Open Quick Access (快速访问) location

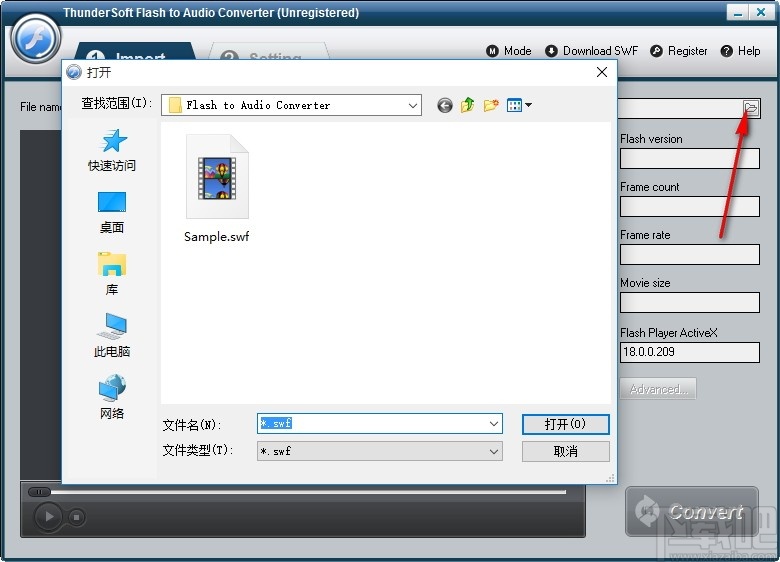pyautogui.click(x=112, y=151)
